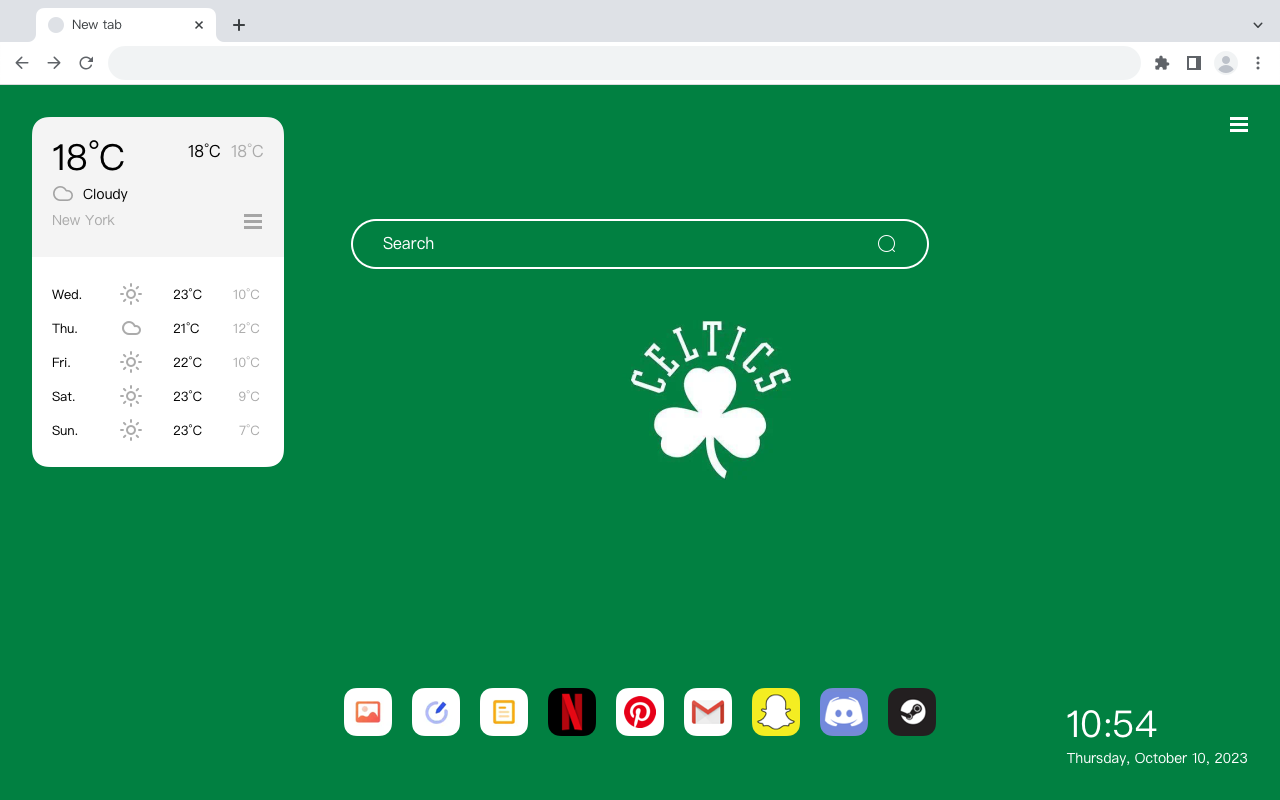Open Chrome's three-dot menu

click(x=1258, y=63)
